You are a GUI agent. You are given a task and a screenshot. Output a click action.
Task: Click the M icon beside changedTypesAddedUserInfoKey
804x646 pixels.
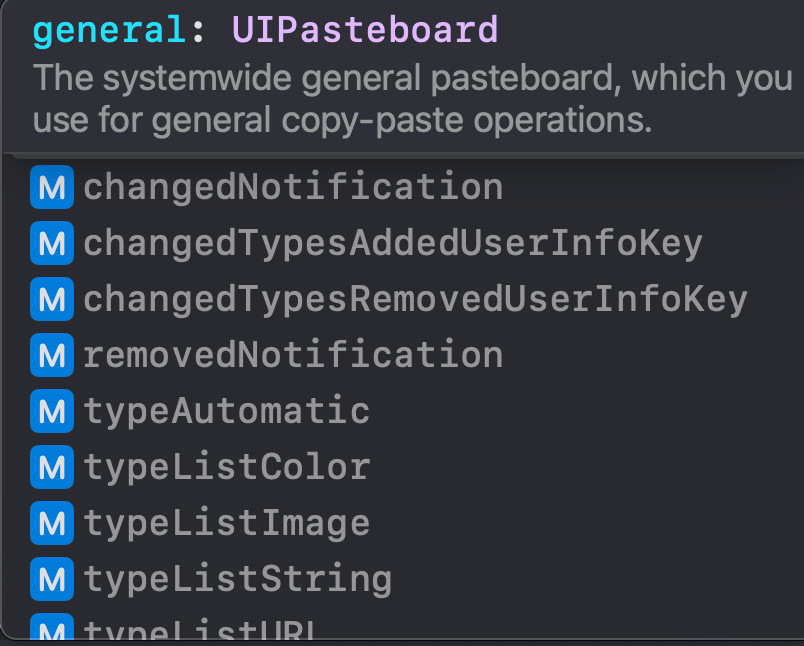52,243
